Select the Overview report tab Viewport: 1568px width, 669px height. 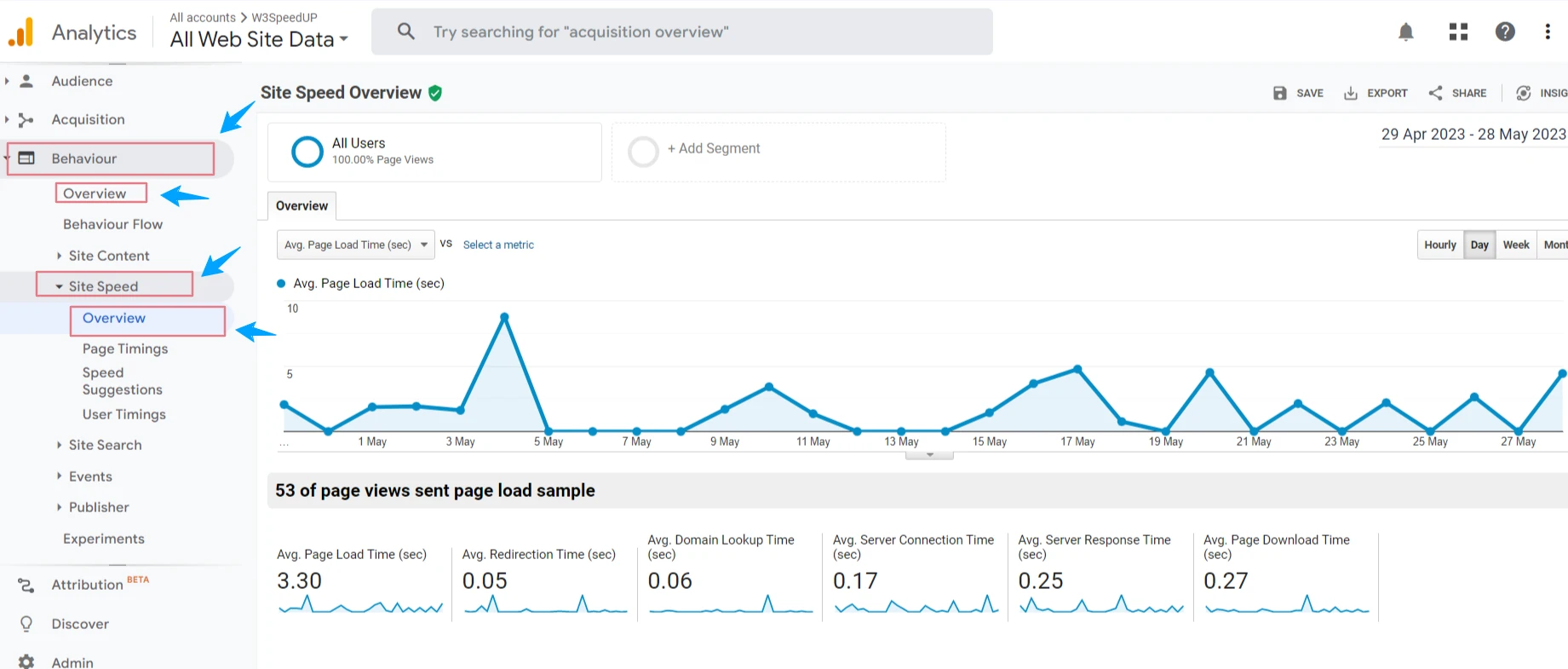pyautogui.click(x=302, y=206)
